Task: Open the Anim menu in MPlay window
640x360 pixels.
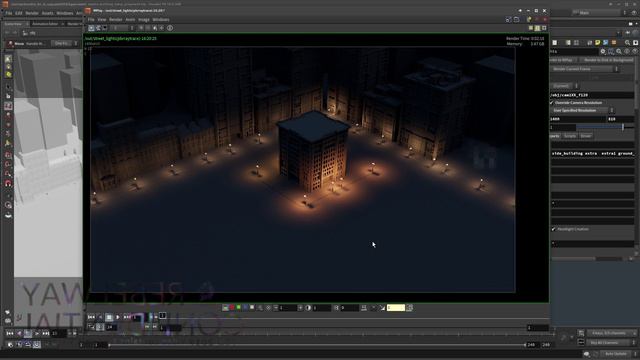Action: (130, 20)
